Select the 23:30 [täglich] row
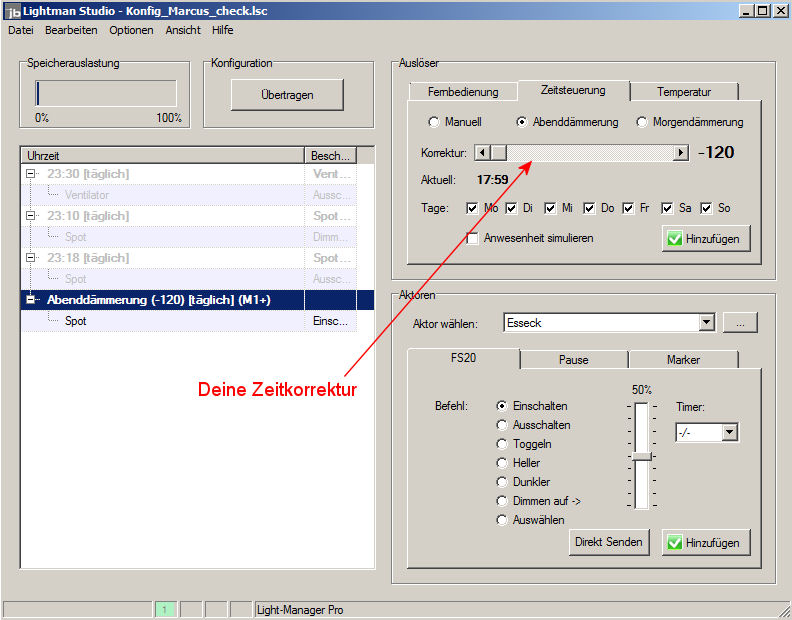The width and height of the screenshot is (792, 620). tap(189, 174)
